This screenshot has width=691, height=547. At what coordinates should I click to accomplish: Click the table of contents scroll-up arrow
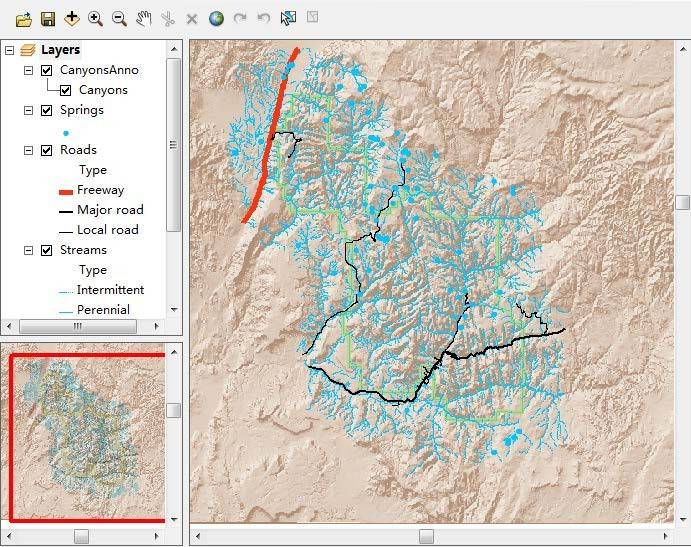coord(174,48)
